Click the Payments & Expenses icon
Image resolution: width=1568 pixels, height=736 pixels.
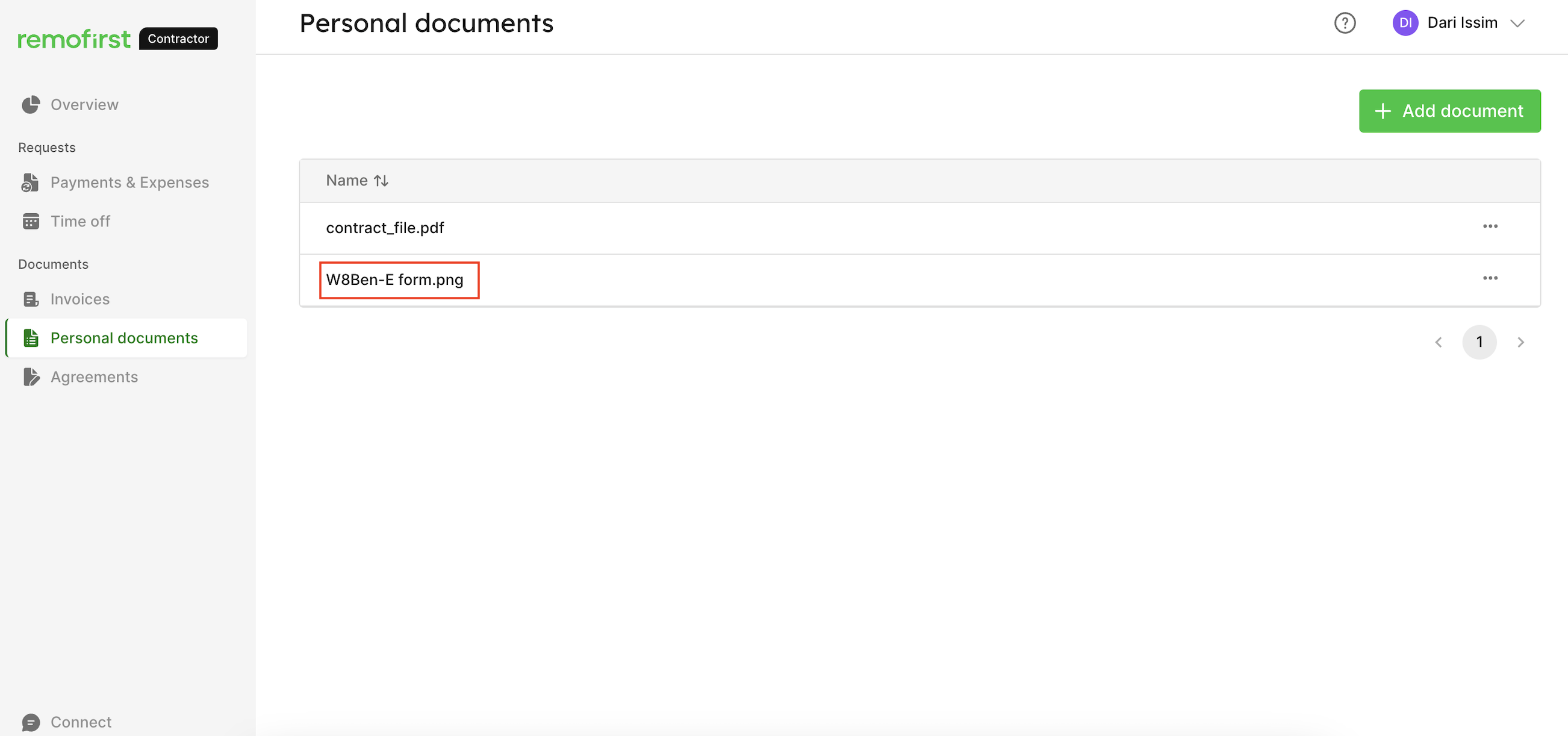(x=31, y=182)
